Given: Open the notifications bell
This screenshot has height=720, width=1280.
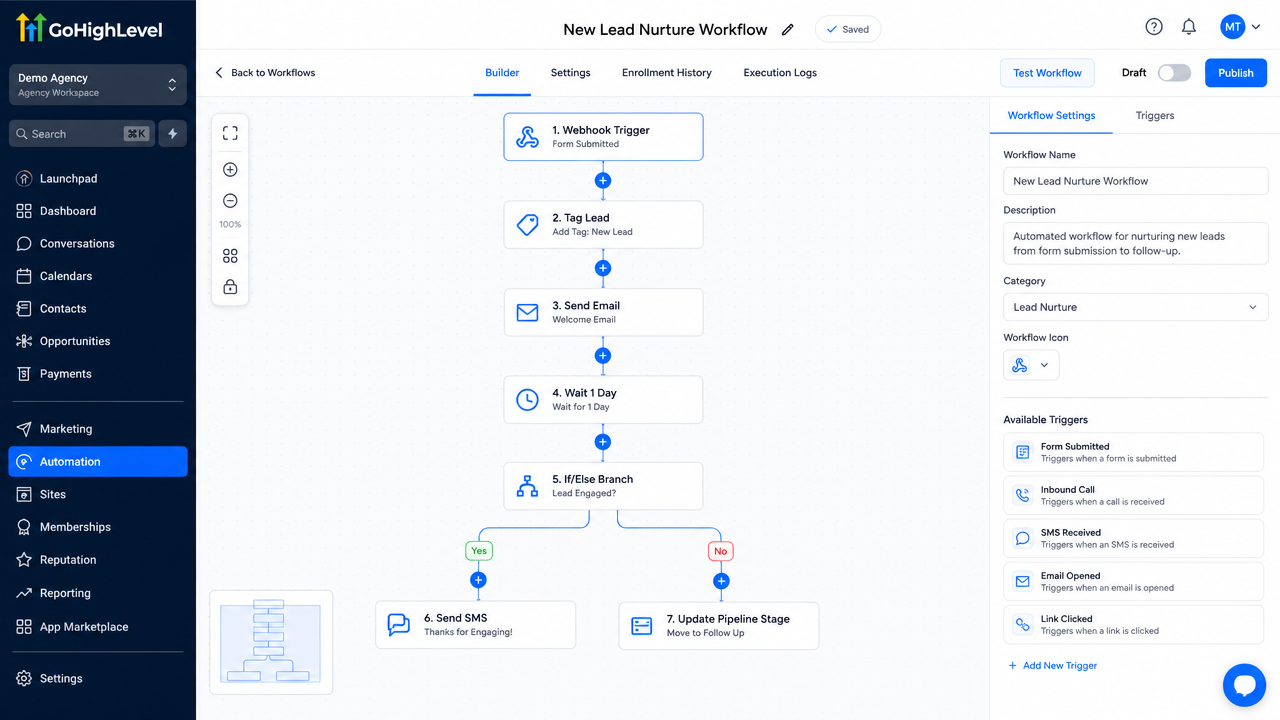Looking at the screenshot, I should pos(1189,27).
